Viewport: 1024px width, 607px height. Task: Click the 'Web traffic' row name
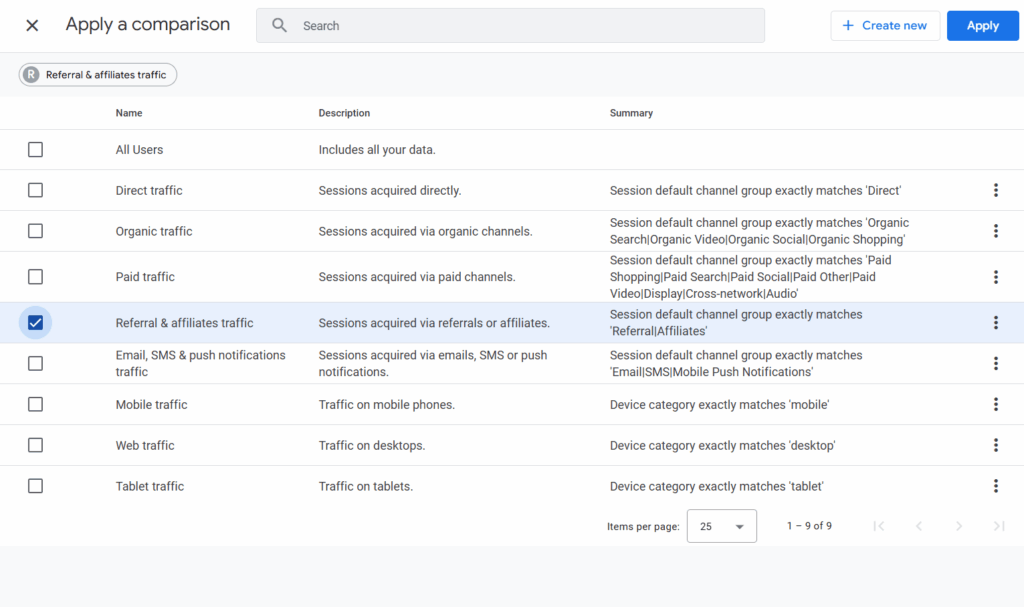point(145,445)
